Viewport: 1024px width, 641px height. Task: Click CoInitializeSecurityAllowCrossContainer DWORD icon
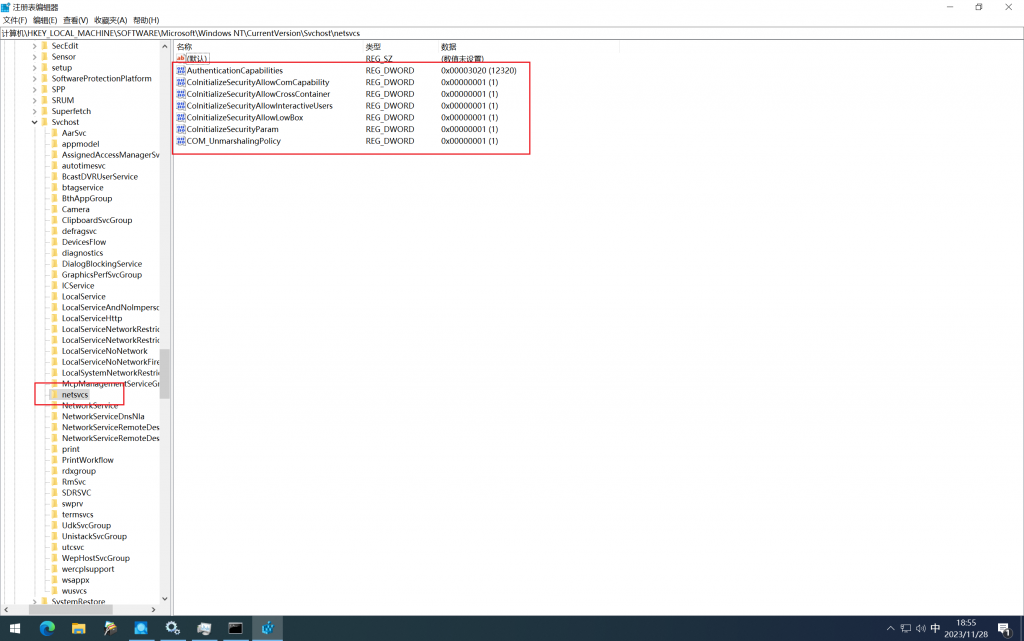tap(181, 94)
